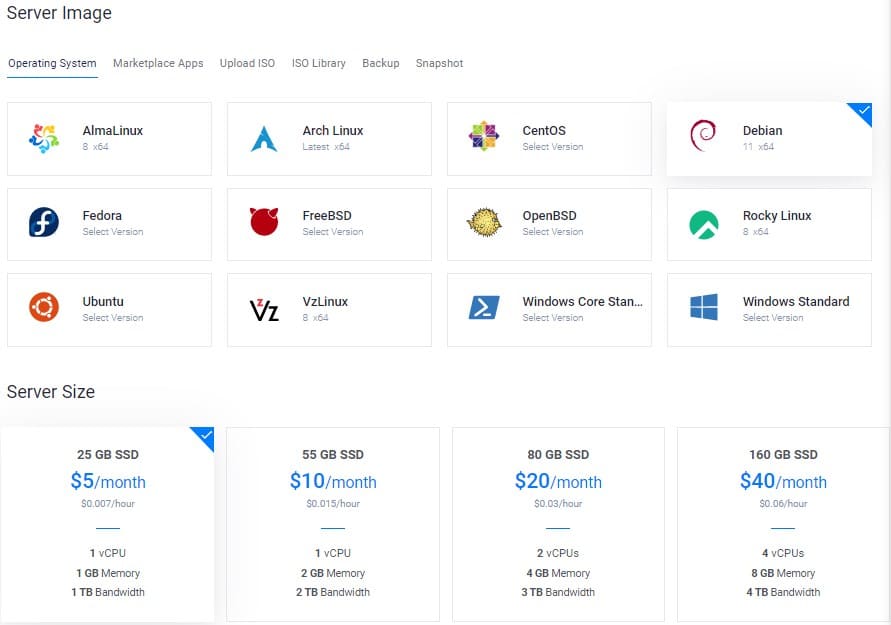
Task: Open the Operating System tab
Action: pos(52,63)
